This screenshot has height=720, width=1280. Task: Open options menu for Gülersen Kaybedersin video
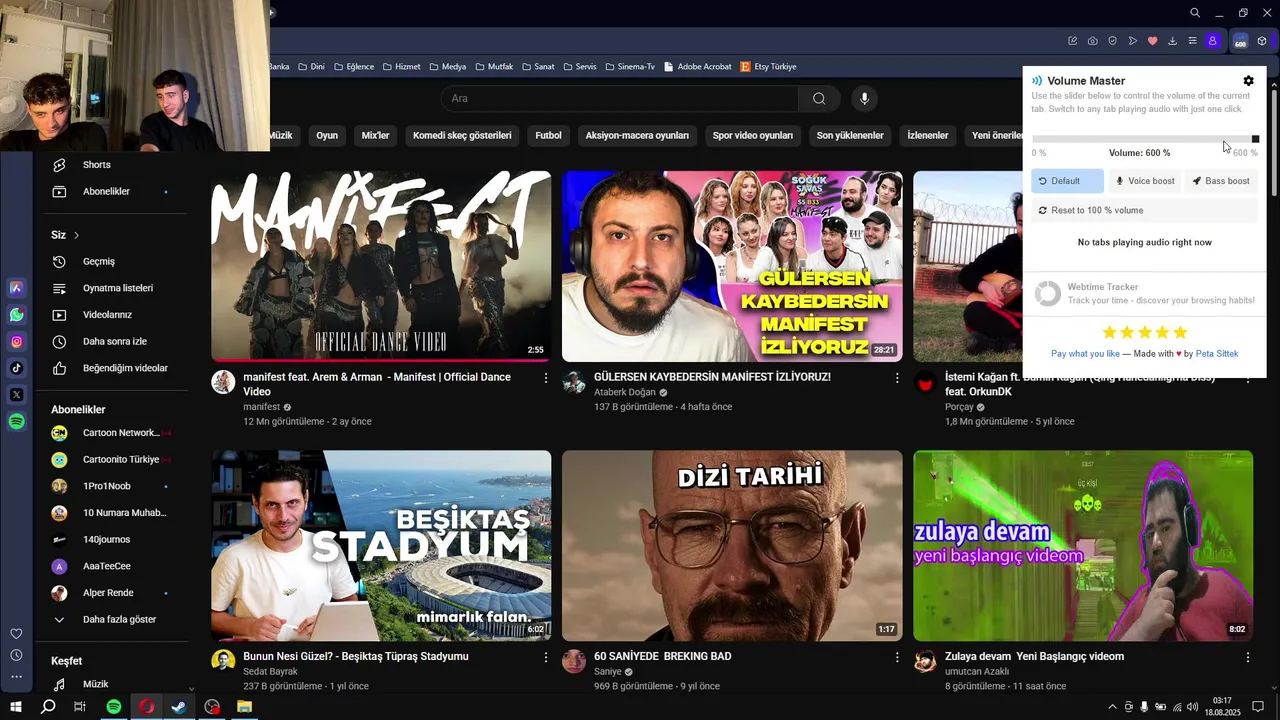pyautogui.click(x=897, y=378)
